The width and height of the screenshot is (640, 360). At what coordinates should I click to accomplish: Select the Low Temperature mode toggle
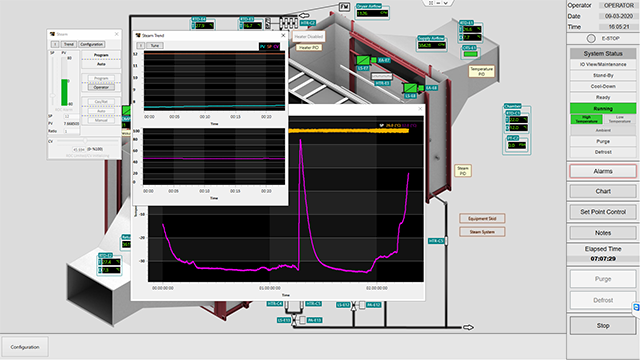click(620, 119)
